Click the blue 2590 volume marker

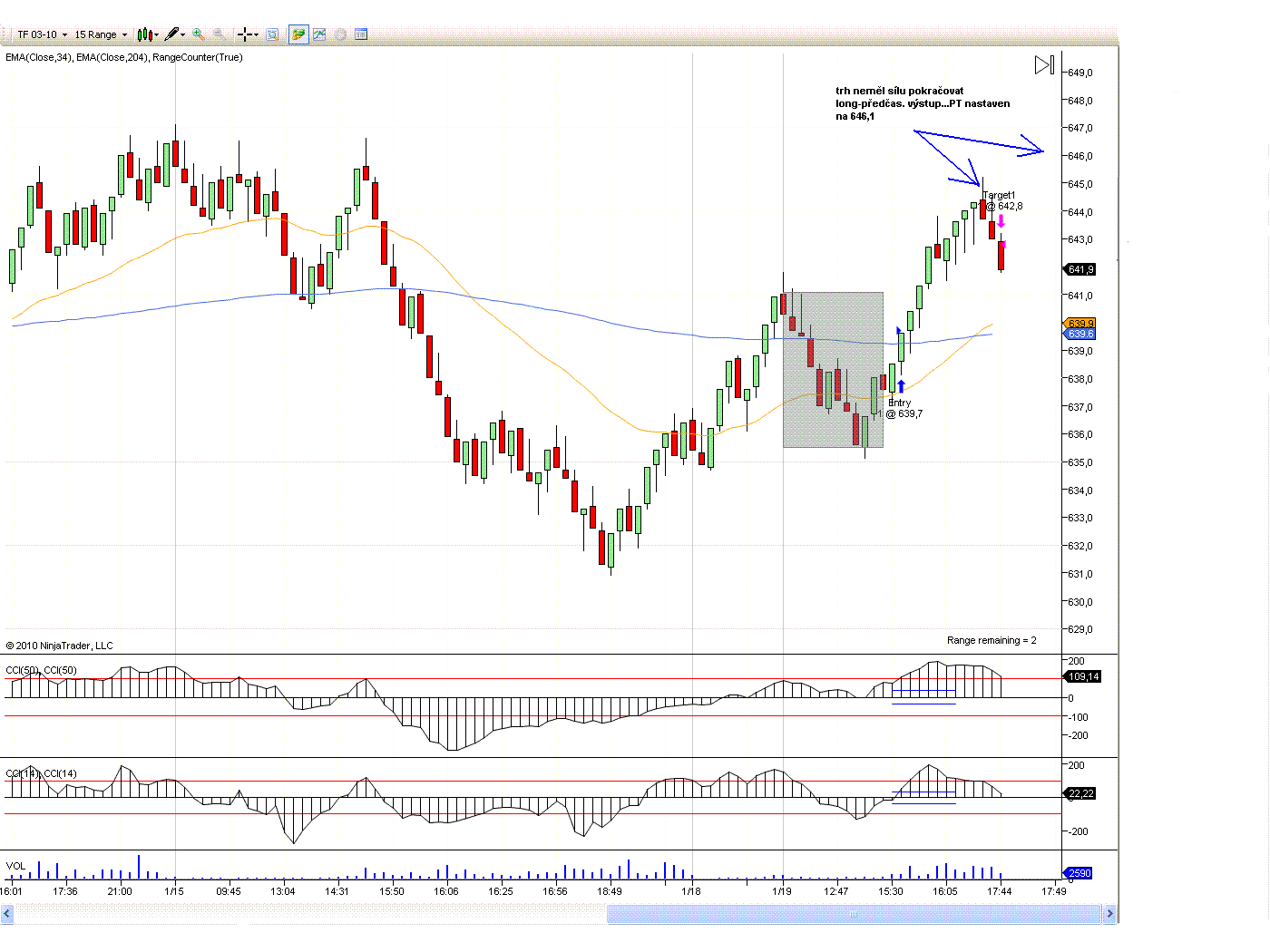click(x=1079, y=873)
